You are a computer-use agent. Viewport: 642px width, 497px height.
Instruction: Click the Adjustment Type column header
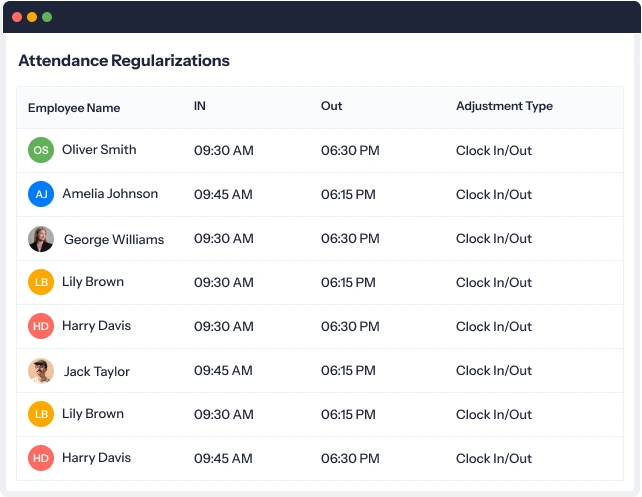(x=504, y=106)
